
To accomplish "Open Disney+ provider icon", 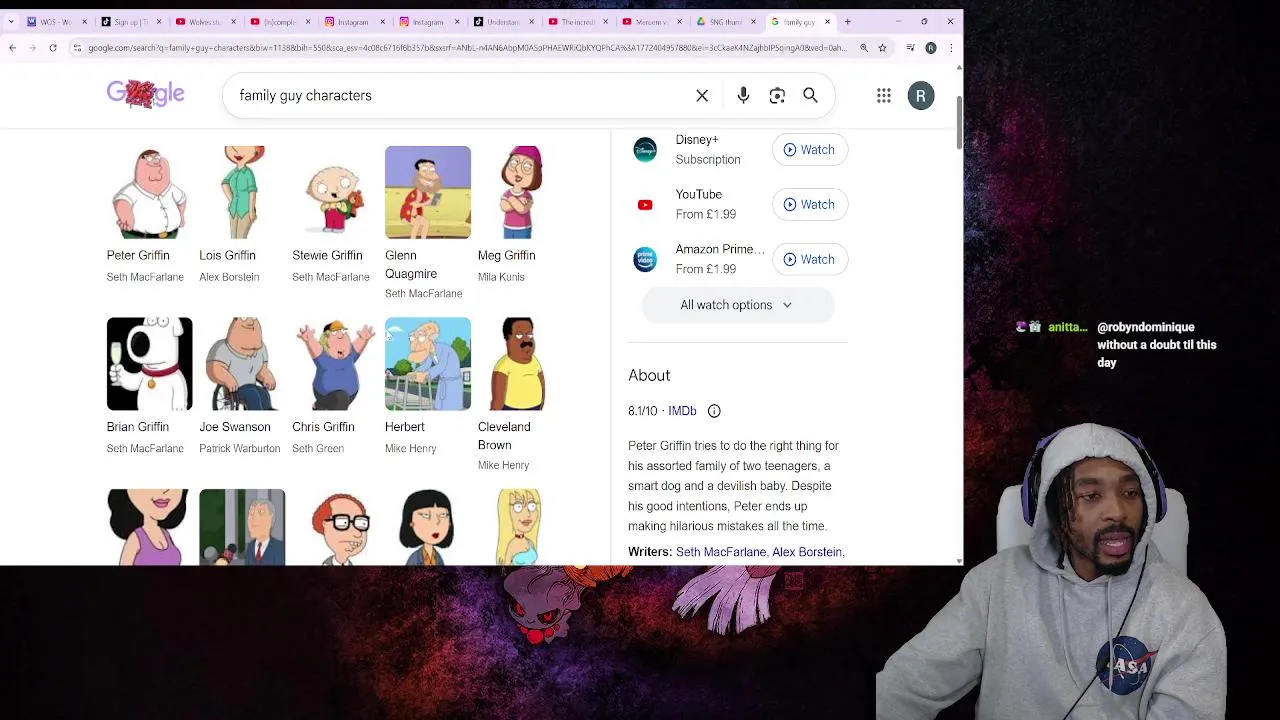I will [645, 150].
